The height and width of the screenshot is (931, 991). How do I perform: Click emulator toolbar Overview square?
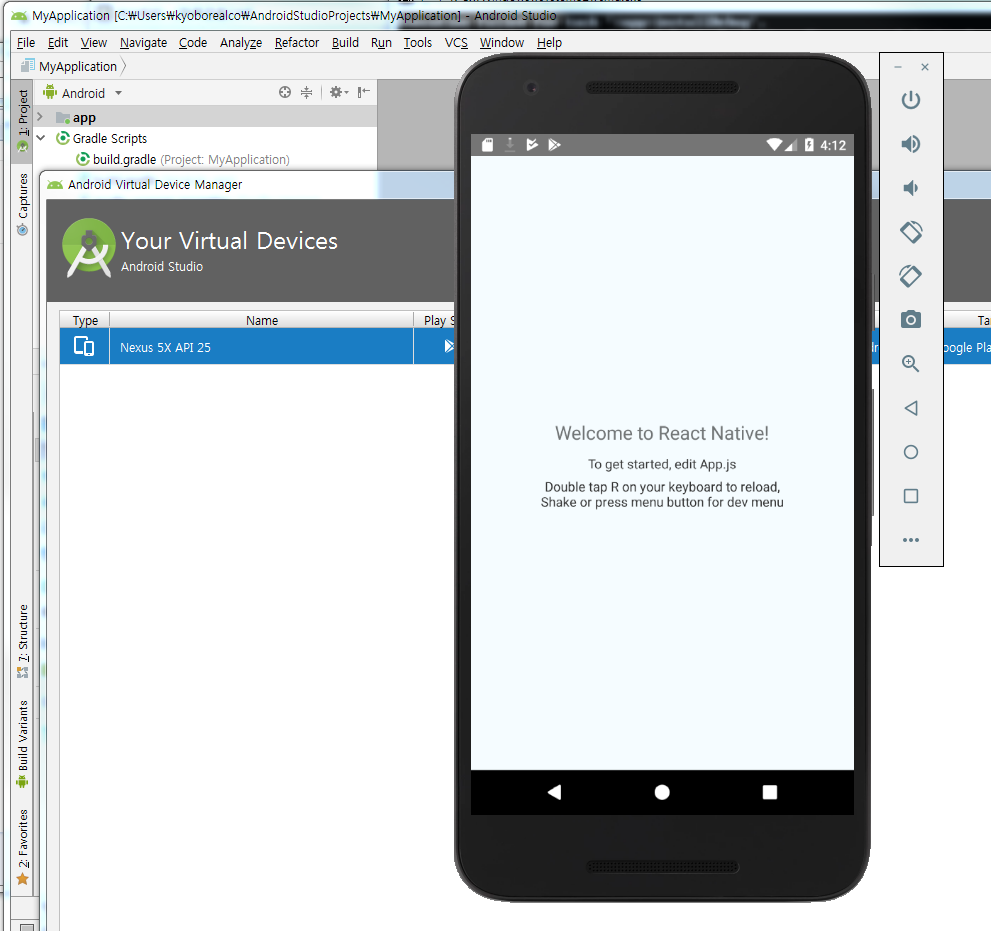tap(911, 496)
